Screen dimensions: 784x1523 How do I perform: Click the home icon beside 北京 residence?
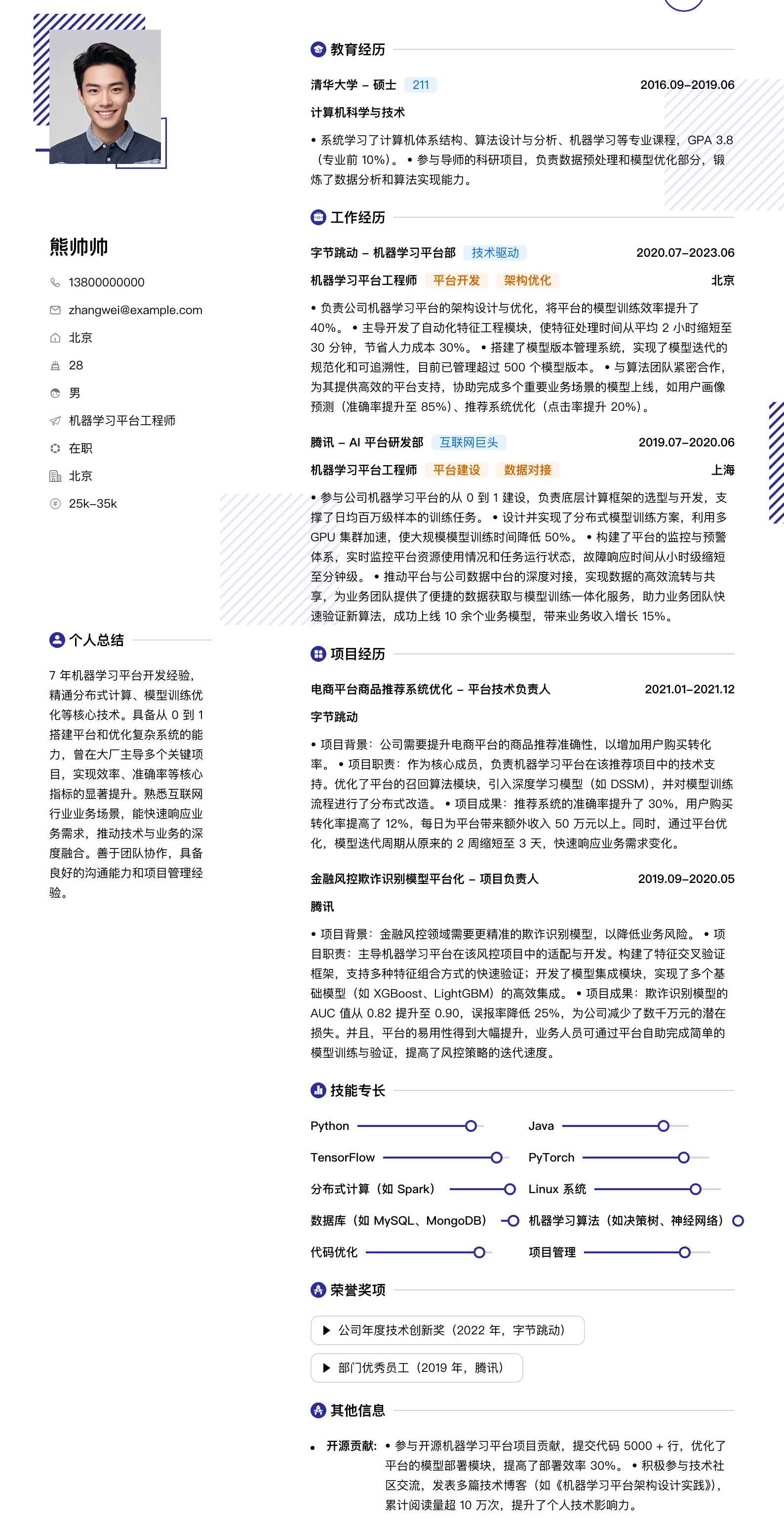click(x=55, y=338)
